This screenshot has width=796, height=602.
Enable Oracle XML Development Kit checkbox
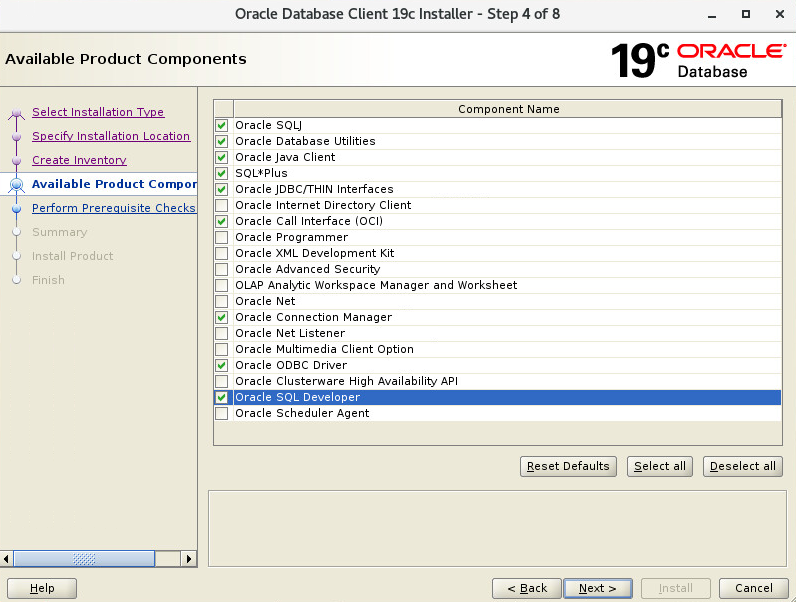click(221, 253)
